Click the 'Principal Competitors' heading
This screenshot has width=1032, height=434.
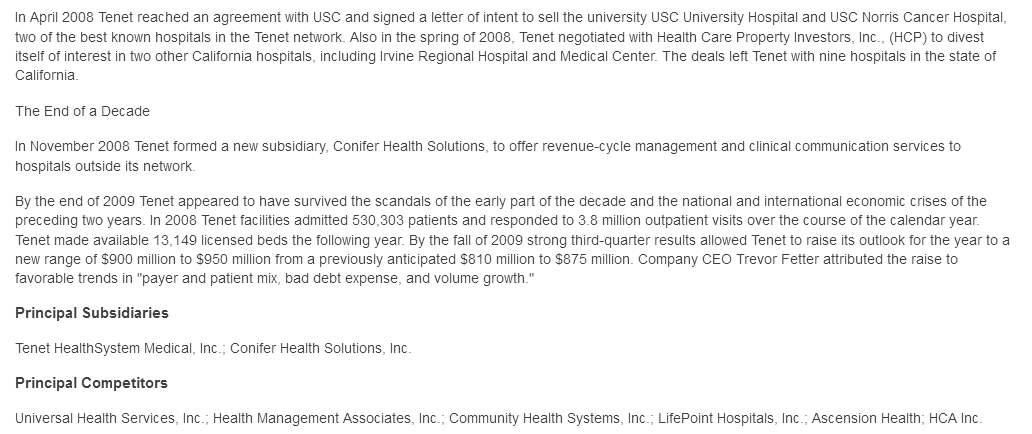[91, 383]
